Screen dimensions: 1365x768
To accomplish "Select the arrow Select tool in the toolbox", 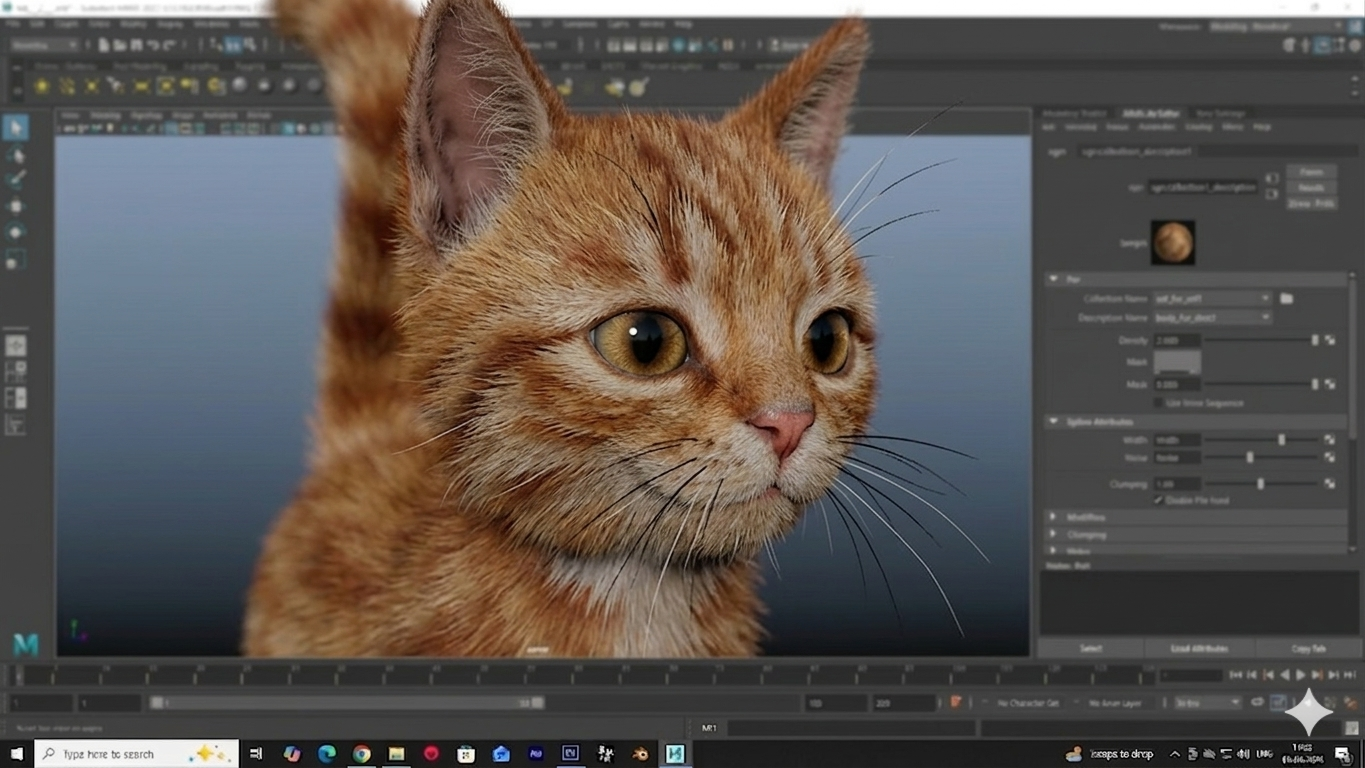I will pyautogui.click(x=15, y=127).
